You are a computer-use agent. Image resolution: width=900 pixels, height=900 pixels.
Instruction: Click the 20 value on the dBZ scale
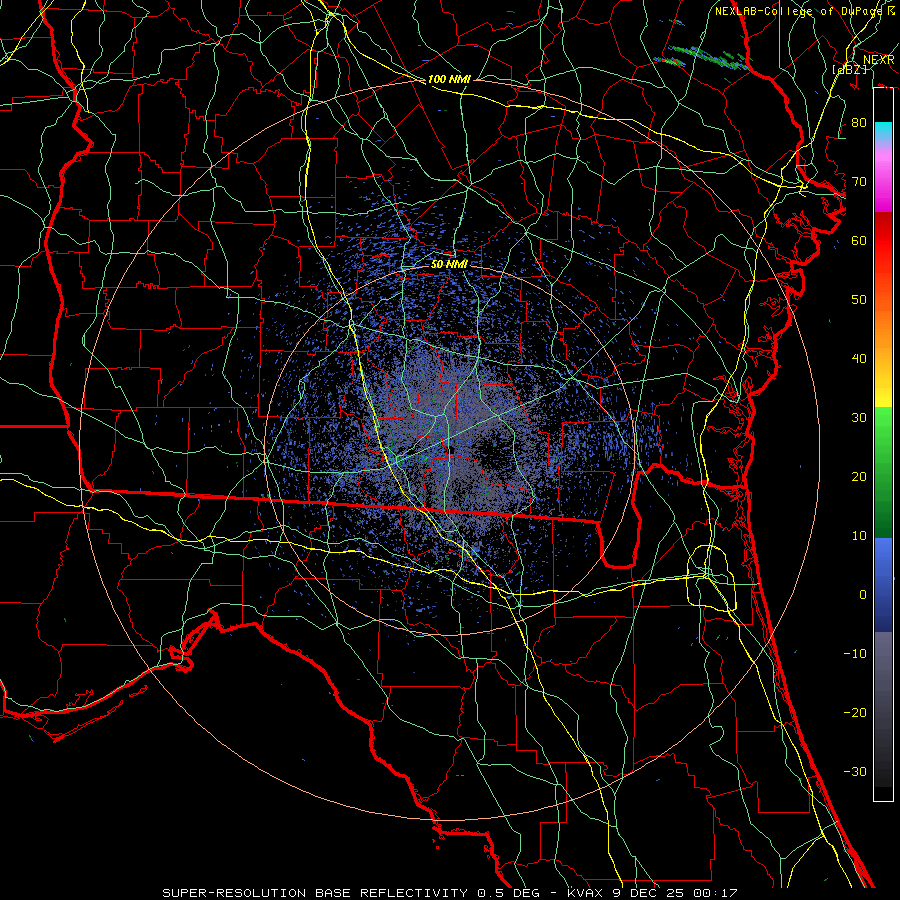[859, 476]
